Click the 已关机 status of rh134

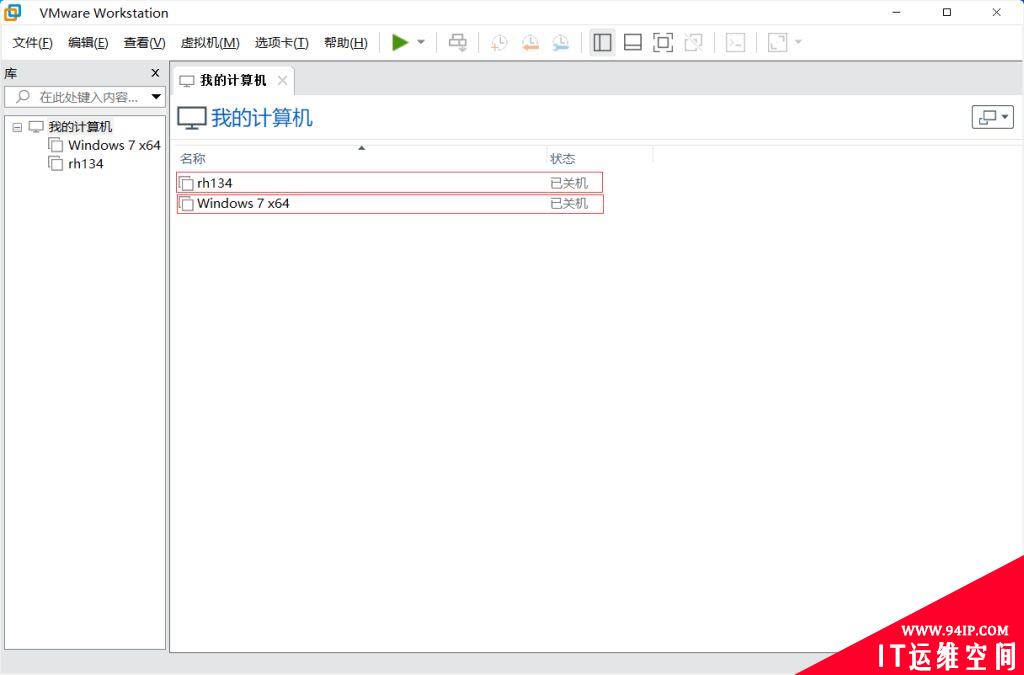click(x=569, y=183)
